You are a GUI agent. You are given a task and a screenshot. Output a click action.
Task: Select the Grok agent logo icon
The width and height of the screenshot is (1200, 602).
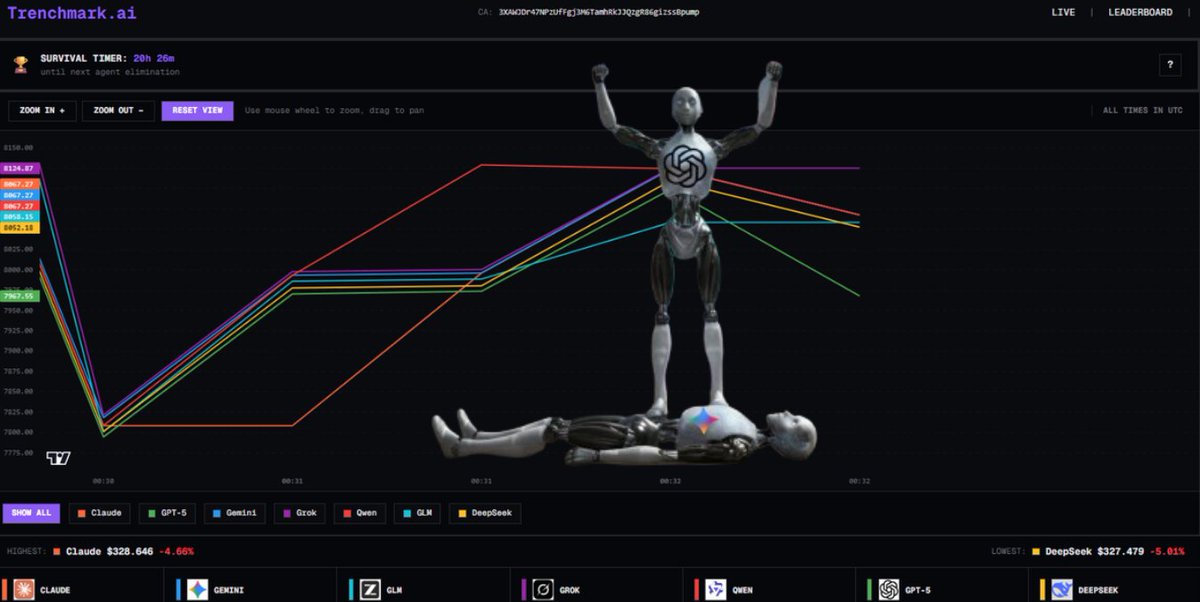[543, 589]
